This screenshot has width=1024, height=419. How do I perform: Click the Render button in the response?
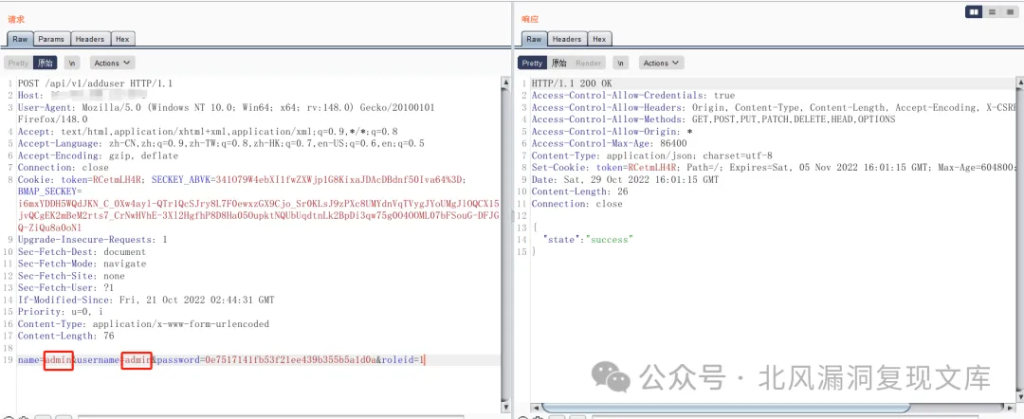tap(588, 63)
